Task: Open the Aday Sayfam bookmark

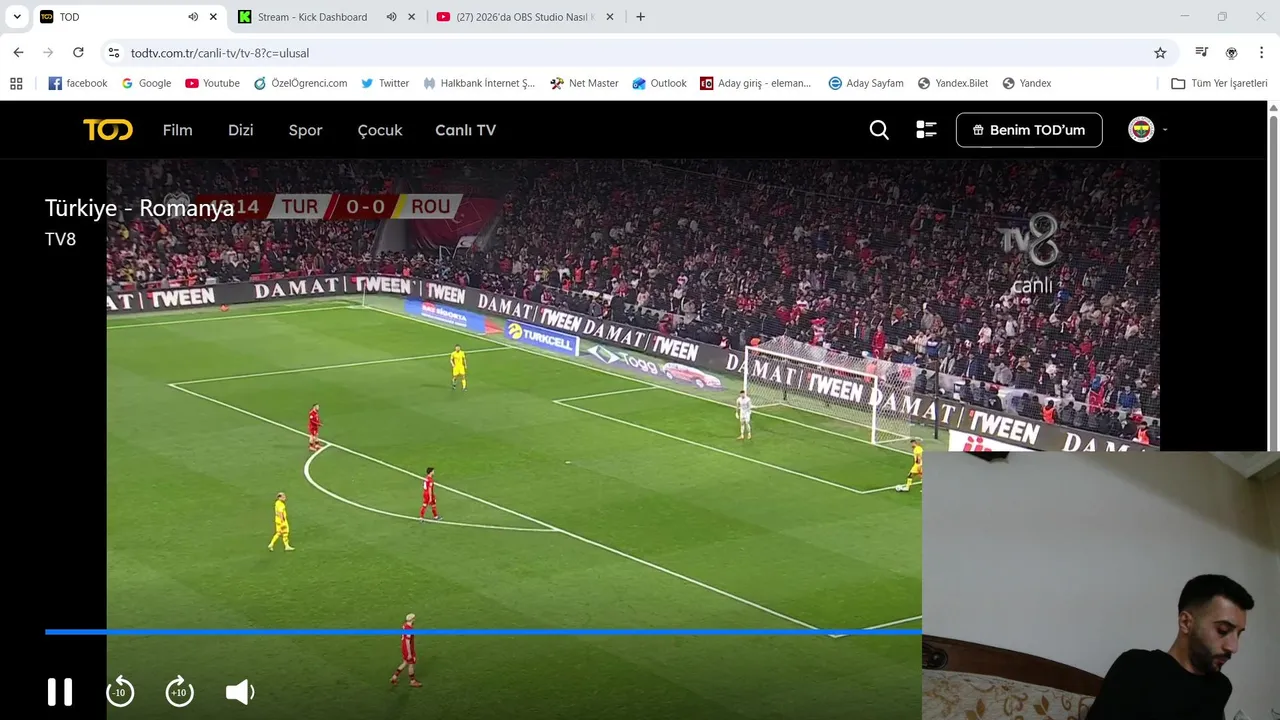Action: click(866, 83)
